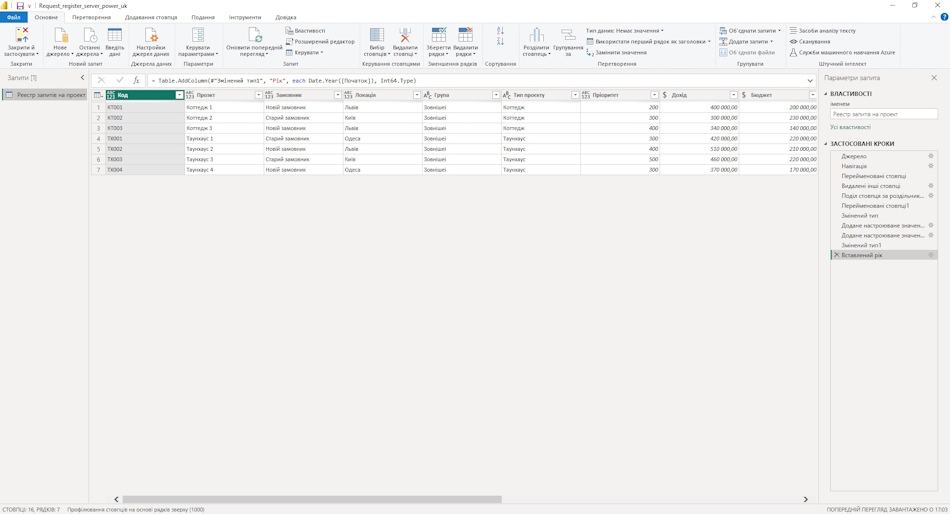Open the Код column filter dropdown
The height and width of the screenshot is (514, 950).
(x=179, y=95)
